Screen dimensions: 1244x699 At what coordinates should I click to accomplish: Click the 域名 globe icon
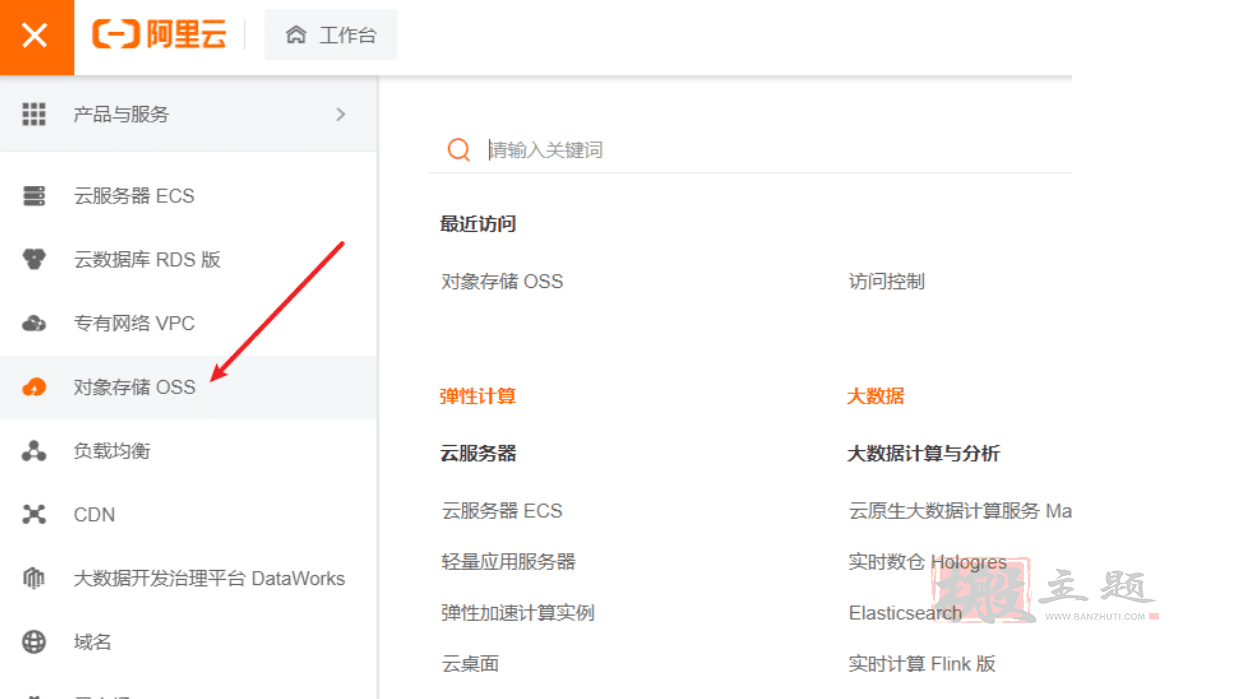click(x=34, y=642)
